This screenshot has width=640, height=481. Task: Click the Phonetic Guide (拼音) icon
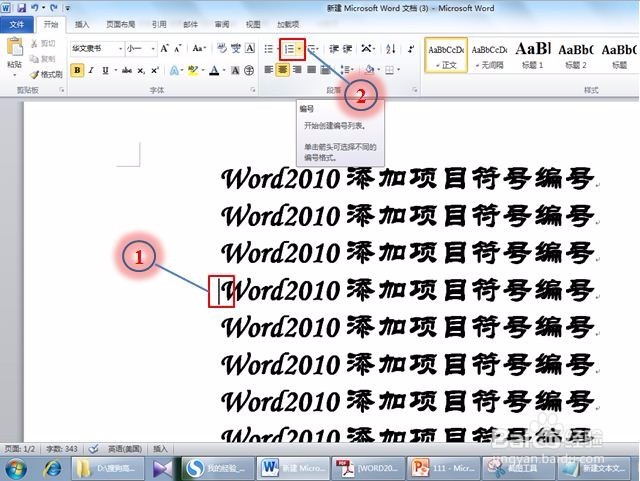236,49
